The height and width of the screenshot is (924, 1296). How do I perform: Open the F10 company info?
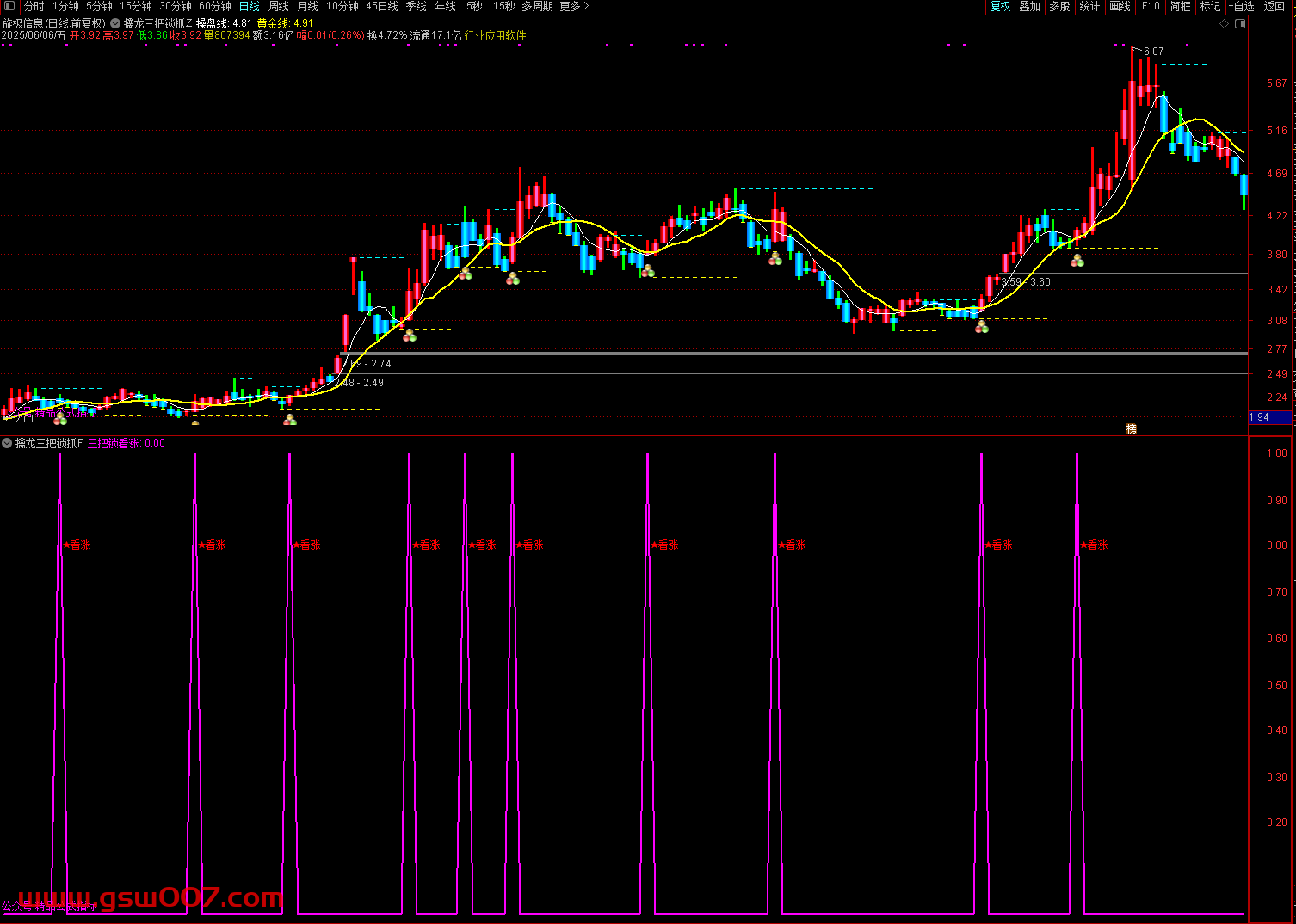[x=1151, y=6]
